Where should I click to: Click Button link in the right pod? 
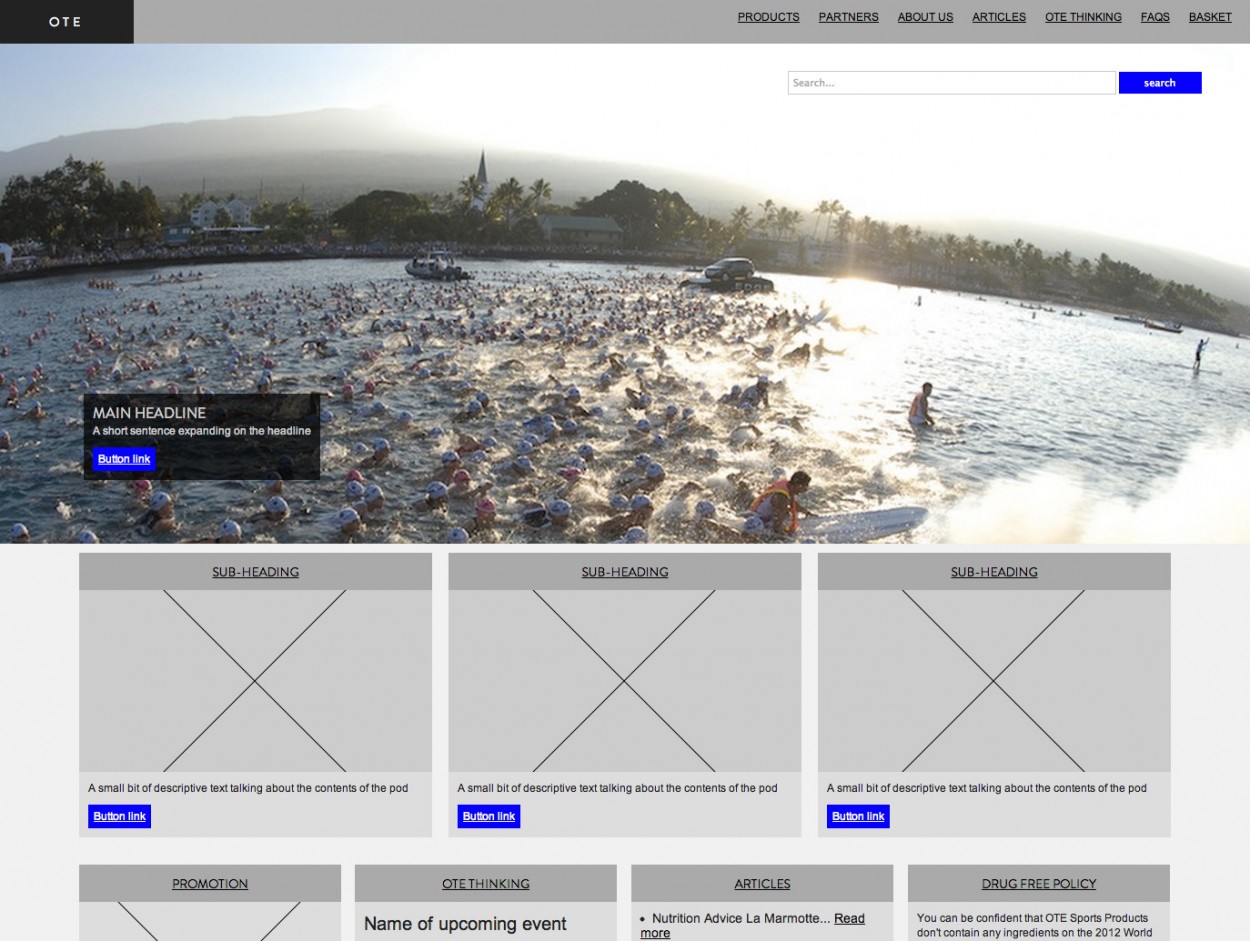tap(858, 816)
